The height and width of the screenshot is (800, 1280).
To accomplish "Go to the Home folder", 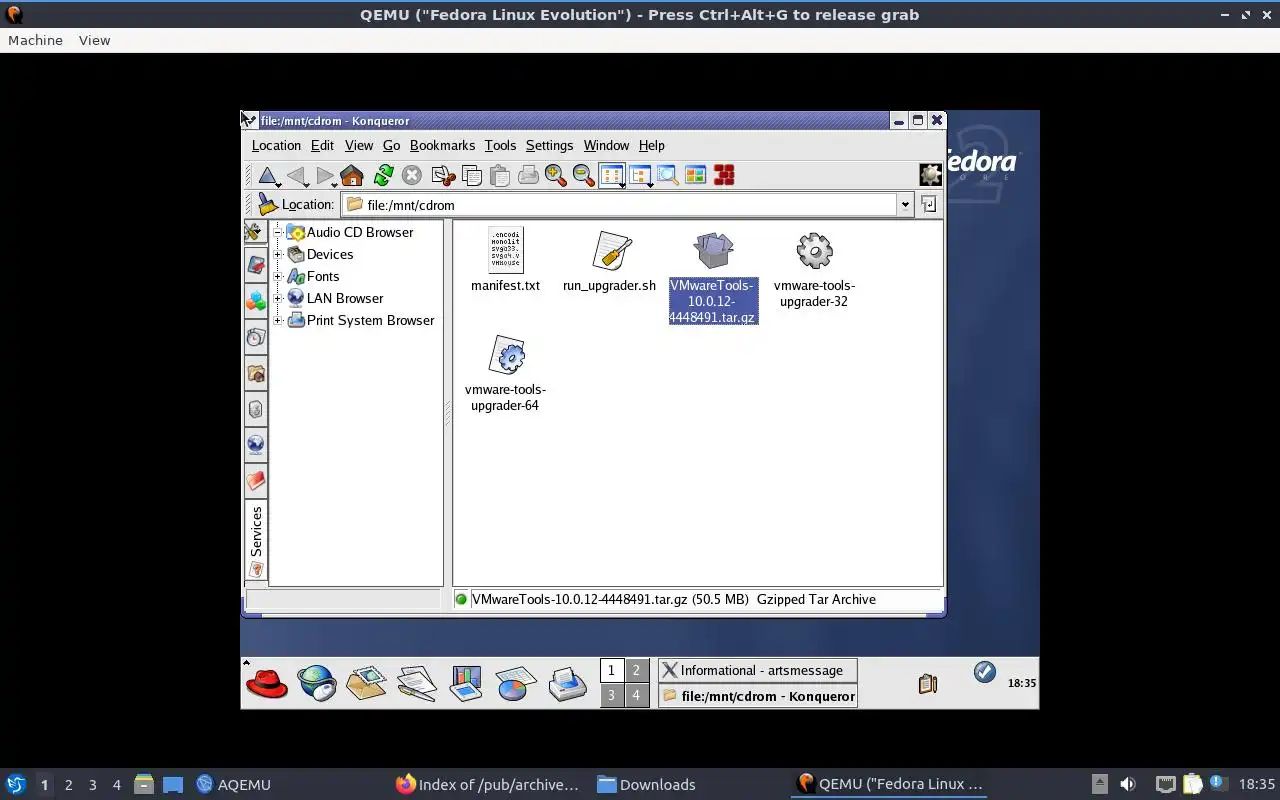I will click(x=352, y=176).
